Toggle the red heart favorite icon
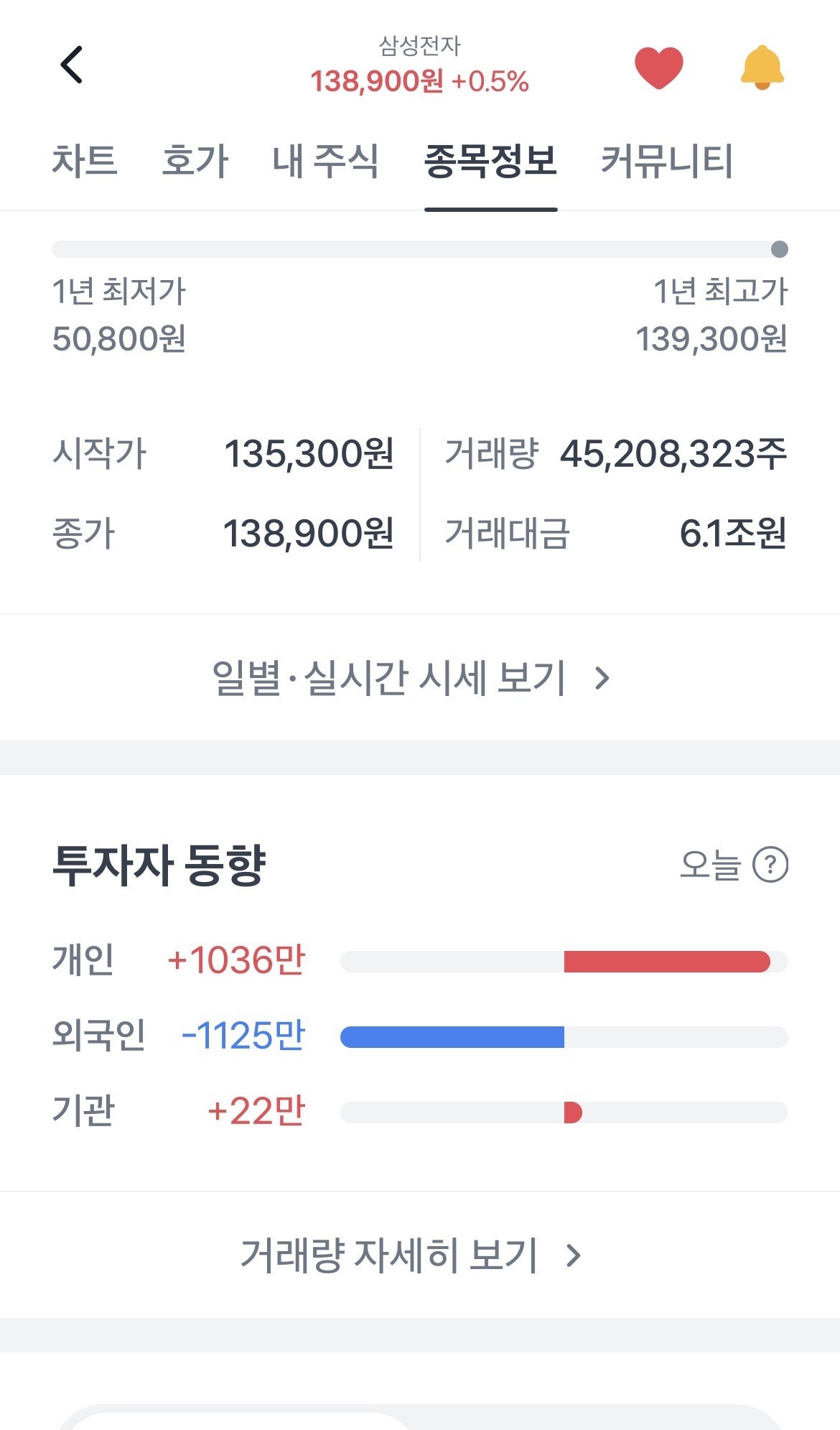840x1430 pixels. [658, 68]
